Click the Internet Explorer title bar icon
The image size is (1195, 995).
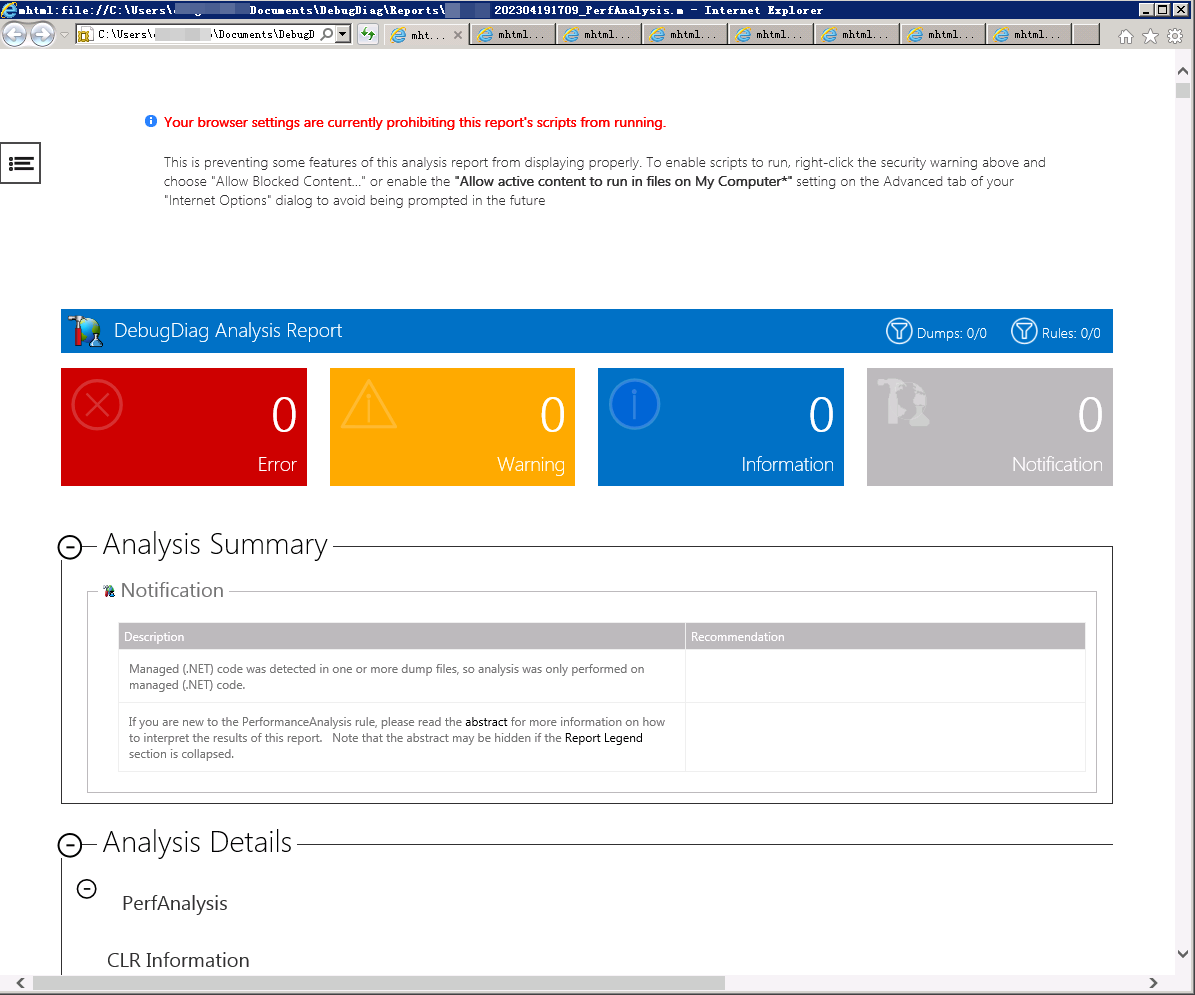pyautogui.click(x=9, y=10)
